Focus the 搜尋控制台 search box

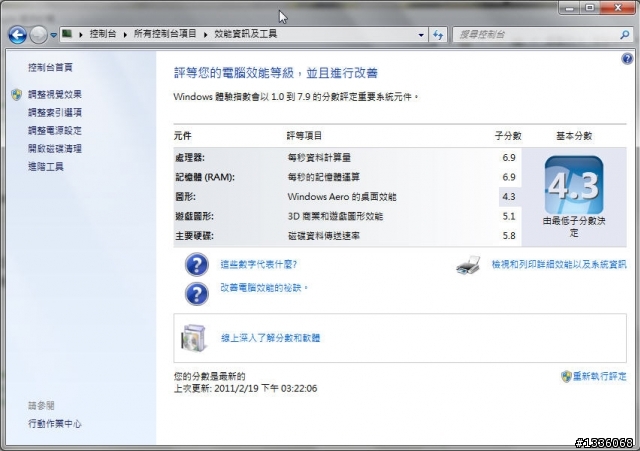point(537,35)
